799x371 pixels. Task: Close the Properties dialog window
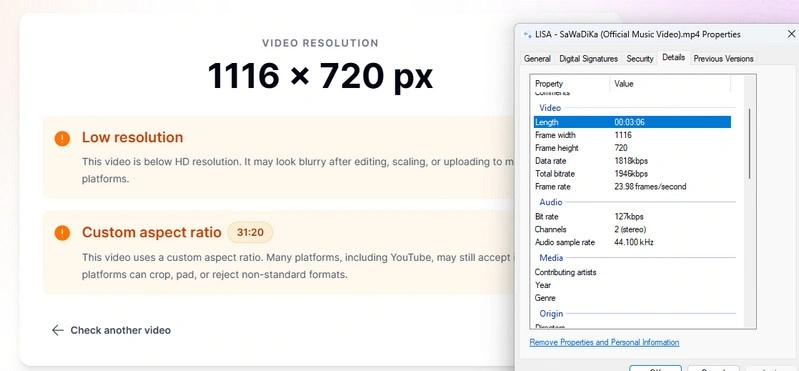tap(791, 34)
